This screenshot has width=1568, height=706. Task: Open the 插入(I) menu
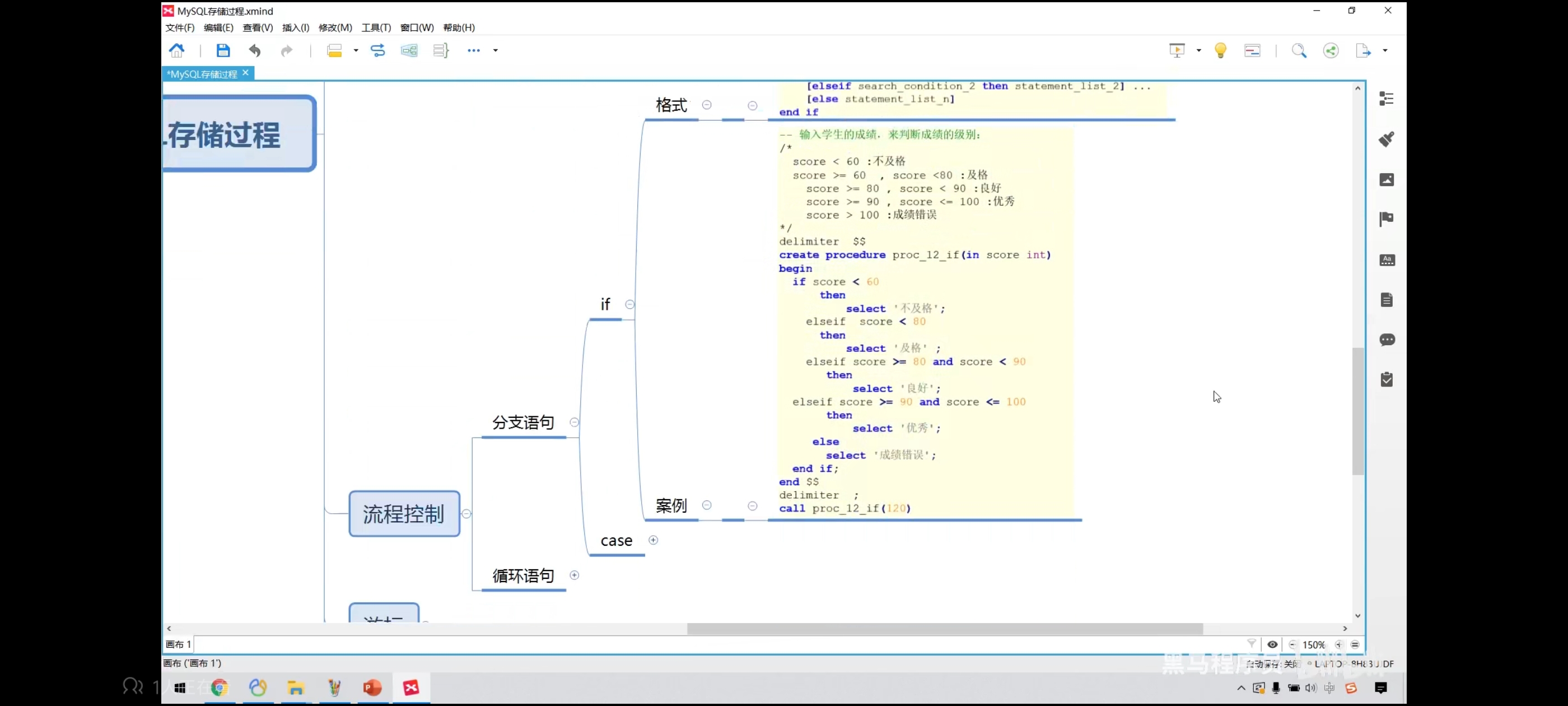(x=295, y=27)
